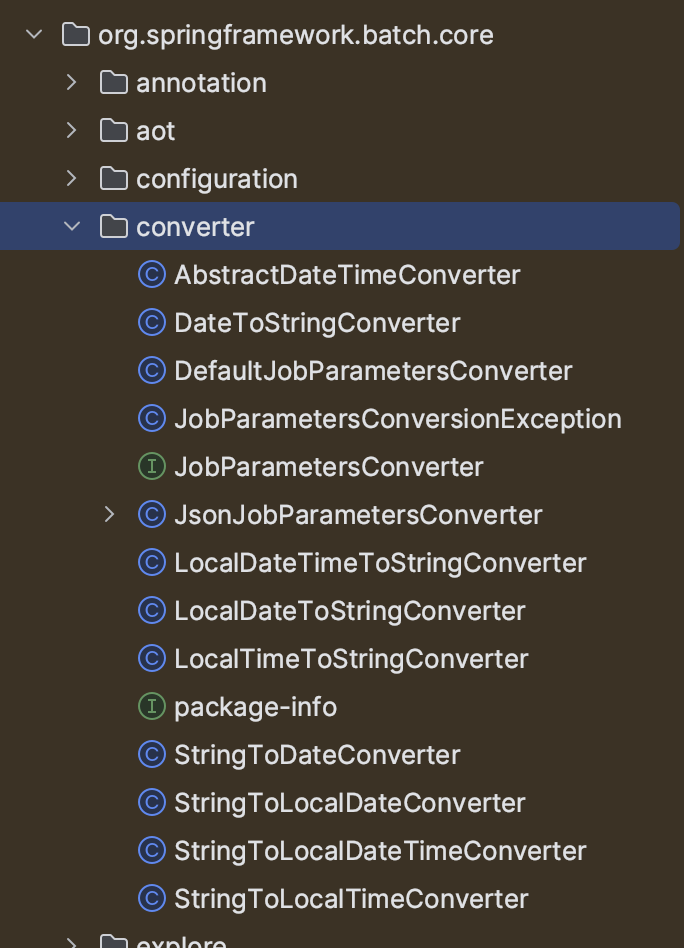Expand the annotation folder chevron
Screen dimensions: 684x948
71,82
